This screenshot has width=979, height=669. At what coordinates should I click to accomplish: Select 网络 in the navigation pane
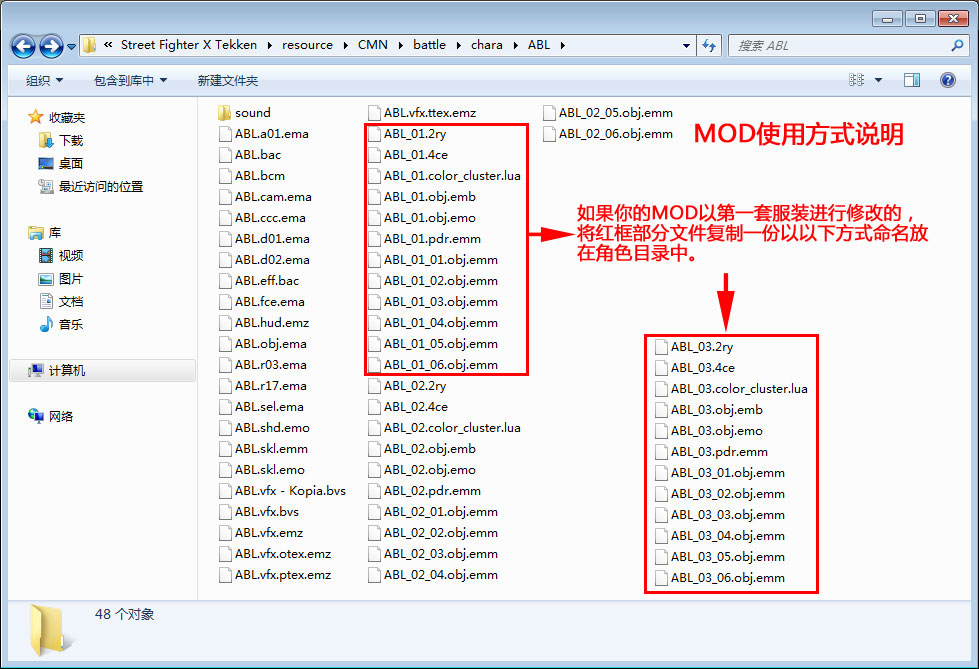61,417
